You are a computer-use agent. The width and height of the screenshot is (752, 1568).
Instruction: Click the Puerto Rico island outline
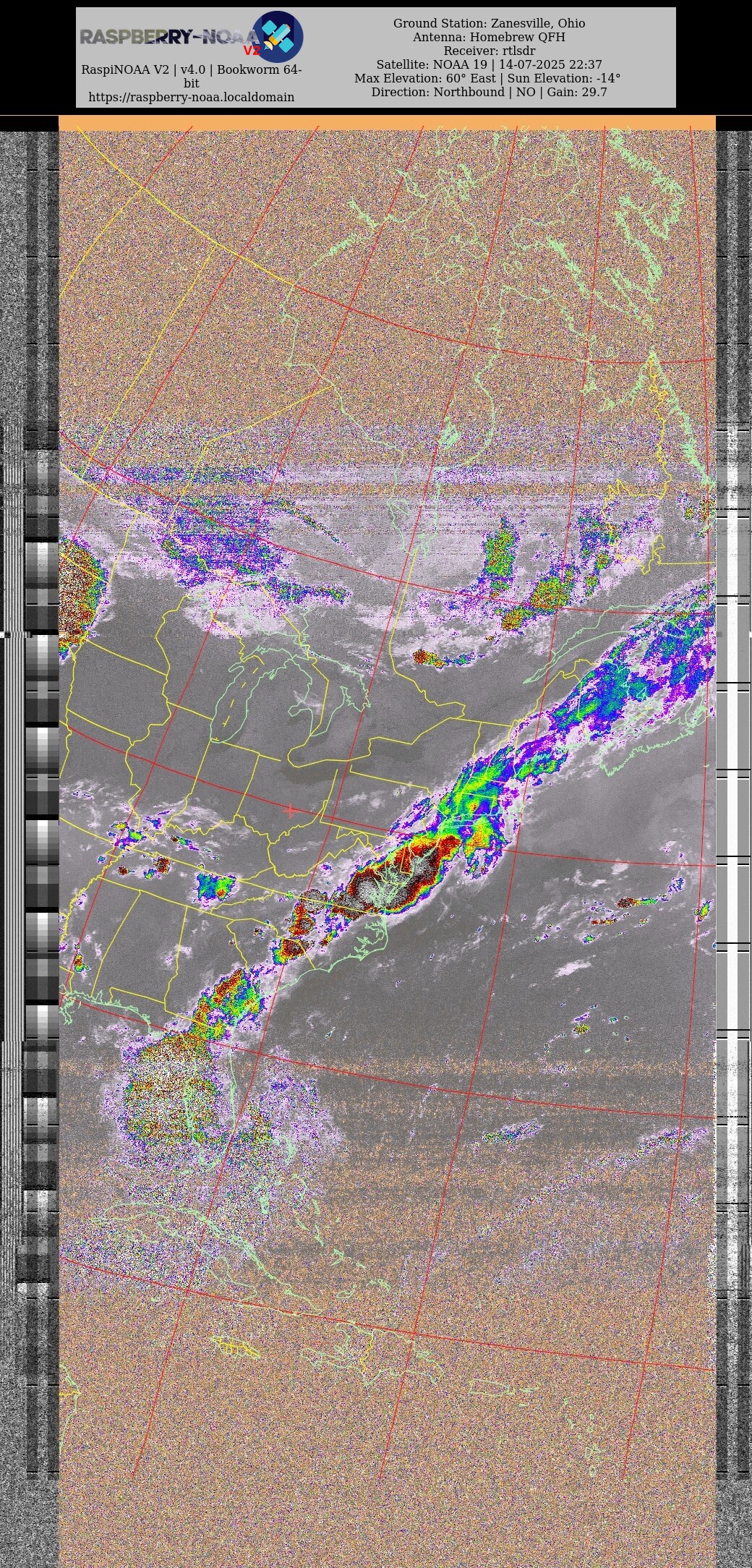pyautogui.click(x=491, y=1388)
